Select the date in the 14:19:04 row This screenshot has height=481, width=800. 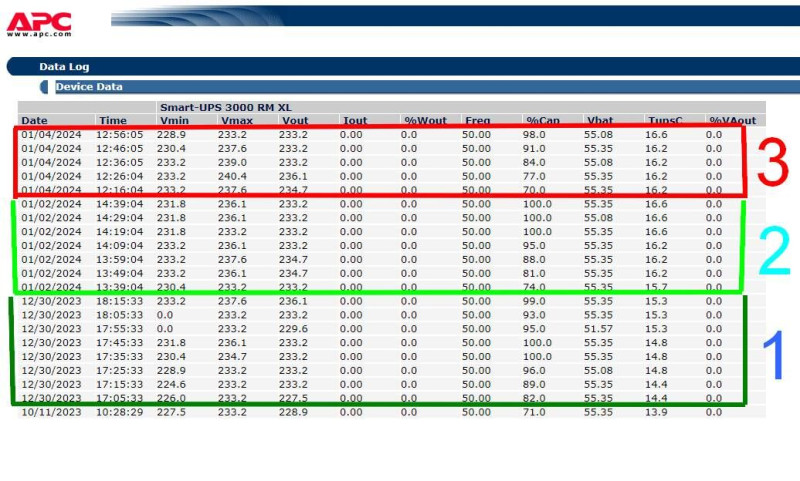coord(51,232)
